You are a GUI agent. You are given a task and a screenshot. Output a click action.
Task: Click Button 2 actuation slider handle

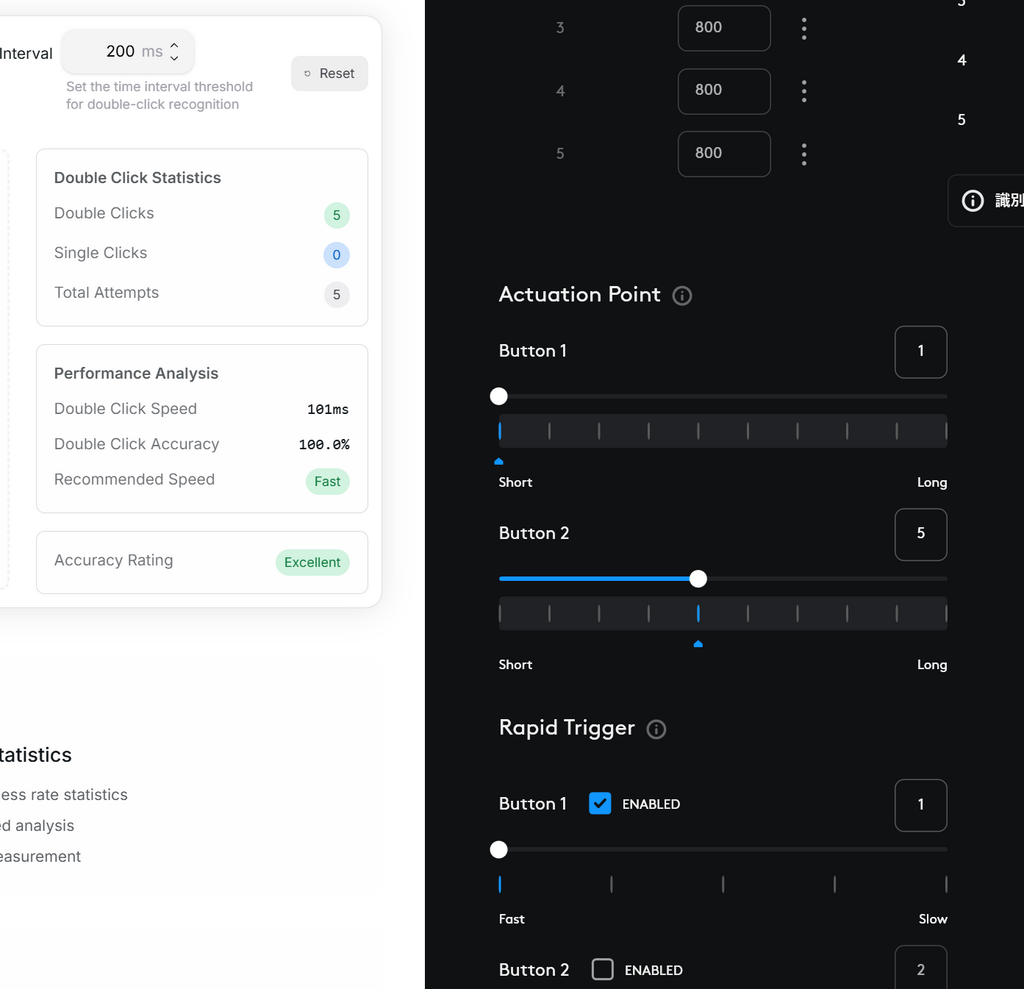click(698, 579)
